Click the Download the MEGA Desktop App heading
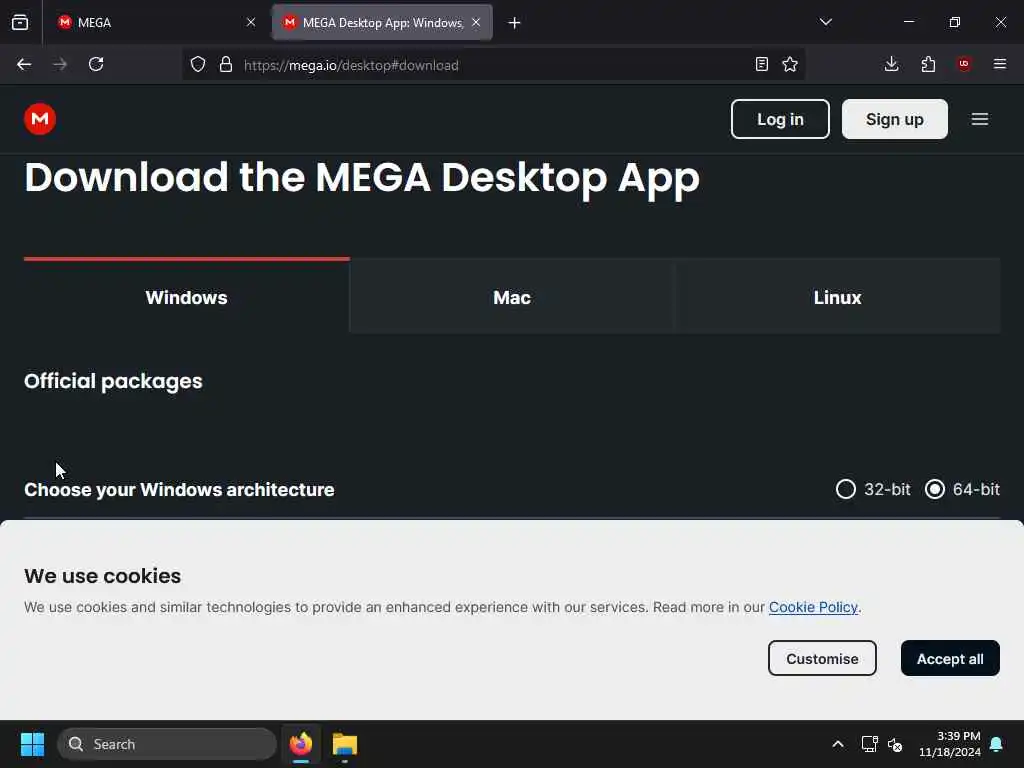1024x768 pixels. (362, 177)
